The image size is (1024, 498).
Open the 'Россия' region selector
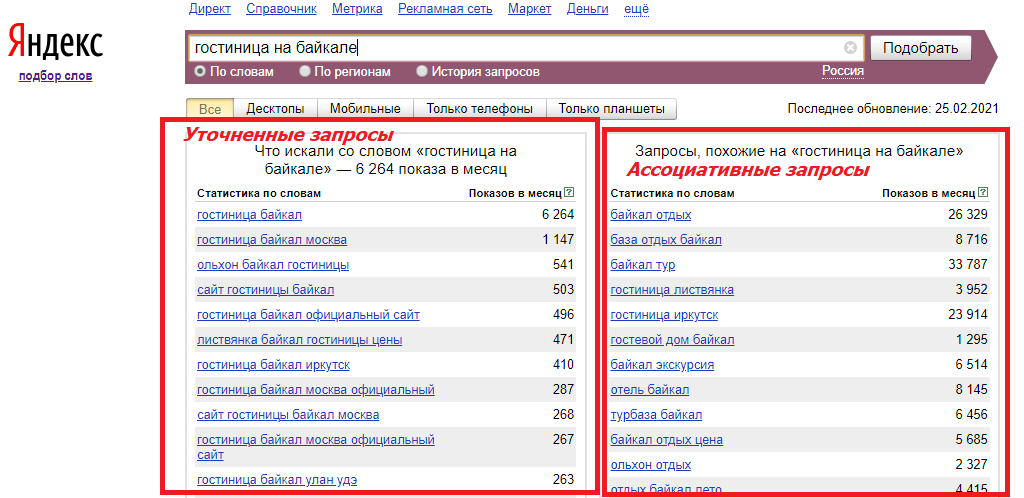click(x=843, y=71)
